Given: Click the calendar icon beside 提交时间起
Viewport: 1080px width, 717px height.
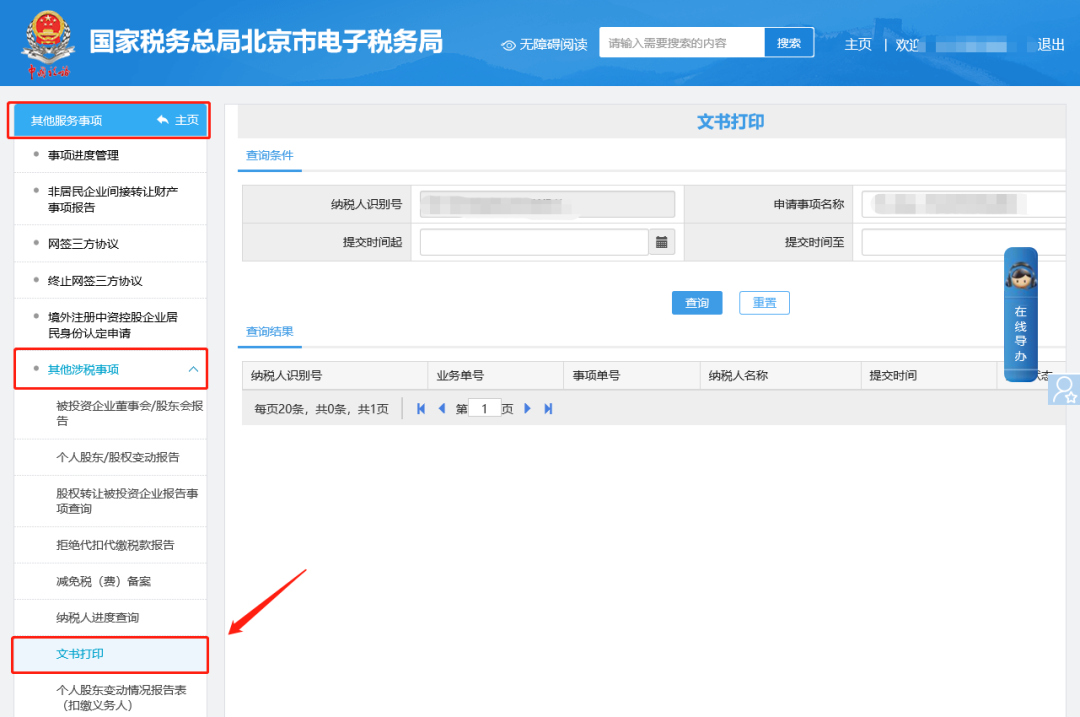Looking at the screenshot, I should (x=662, y=242).
